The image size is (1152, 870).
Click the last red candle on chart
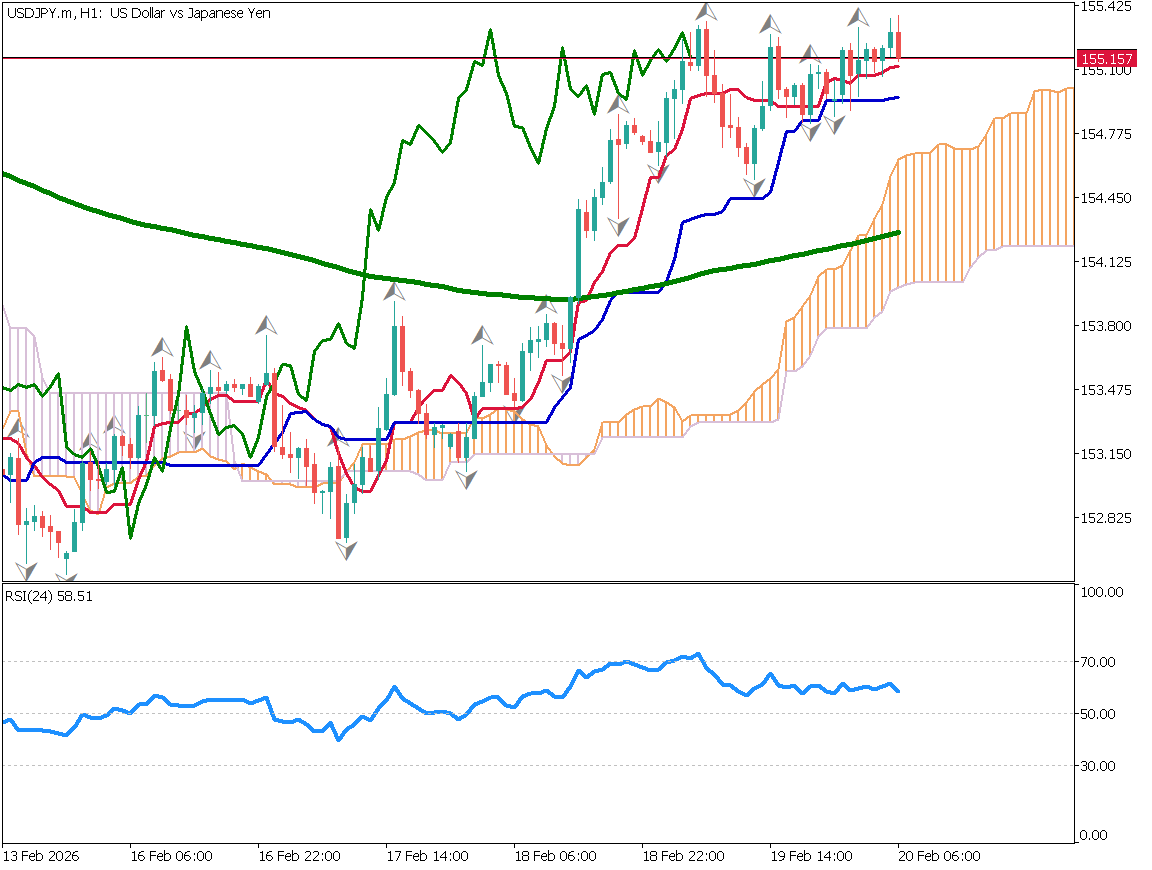click(x=898, y=45)
